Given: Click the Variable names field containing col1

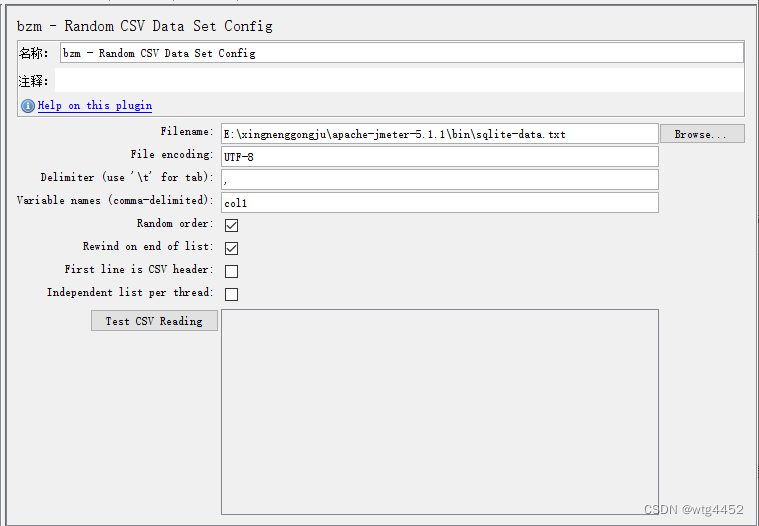Looking at the screenshot, I should click(x=440, y=203).
